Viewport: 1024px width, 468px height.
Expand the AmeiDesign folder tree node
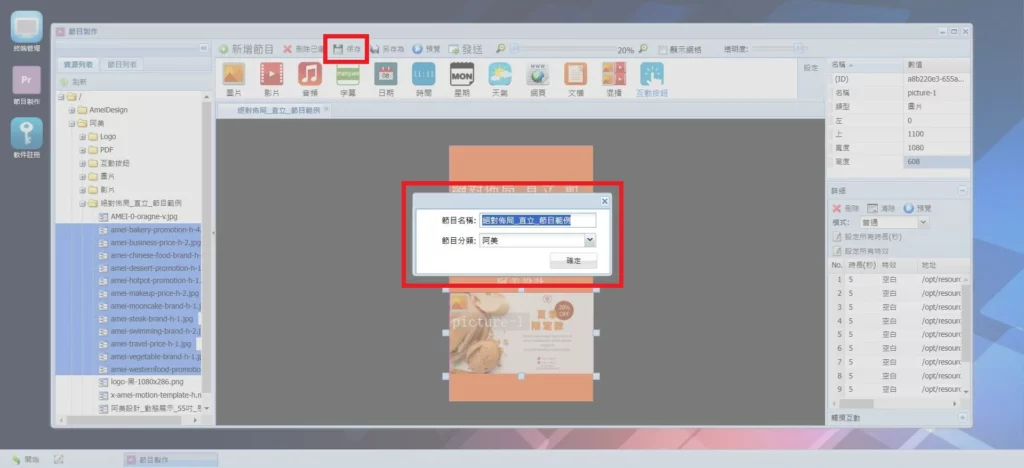click(72, 110)
